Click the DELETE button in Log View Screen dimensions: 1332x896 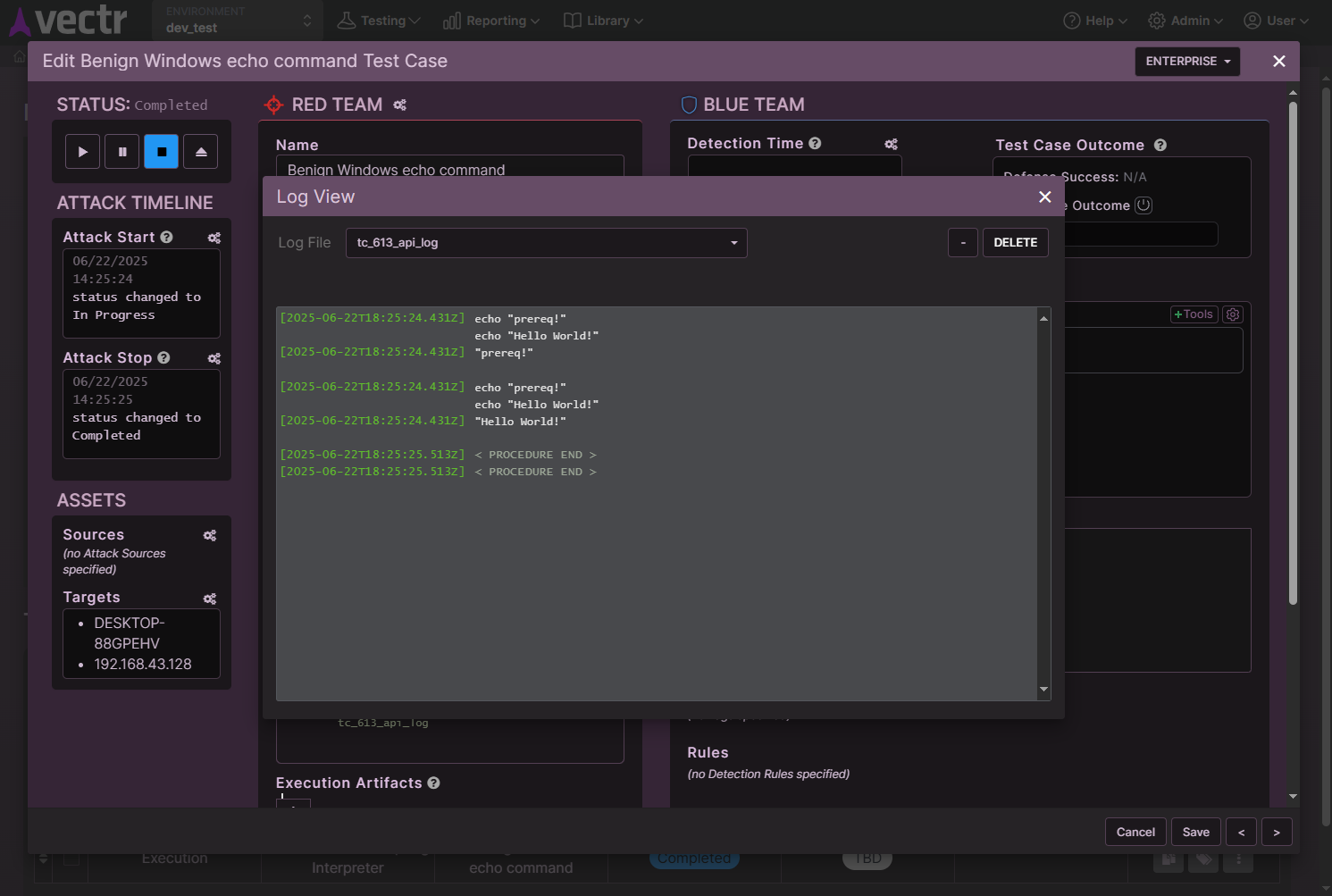tap(1015, 242)
